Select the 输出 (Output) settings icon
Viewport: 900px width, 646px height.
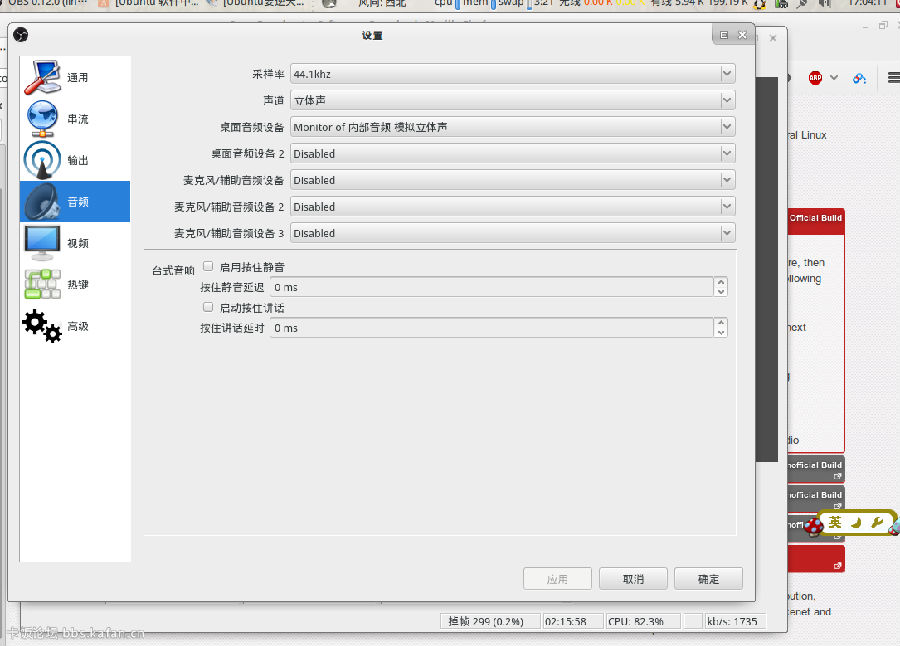[43, 160]
